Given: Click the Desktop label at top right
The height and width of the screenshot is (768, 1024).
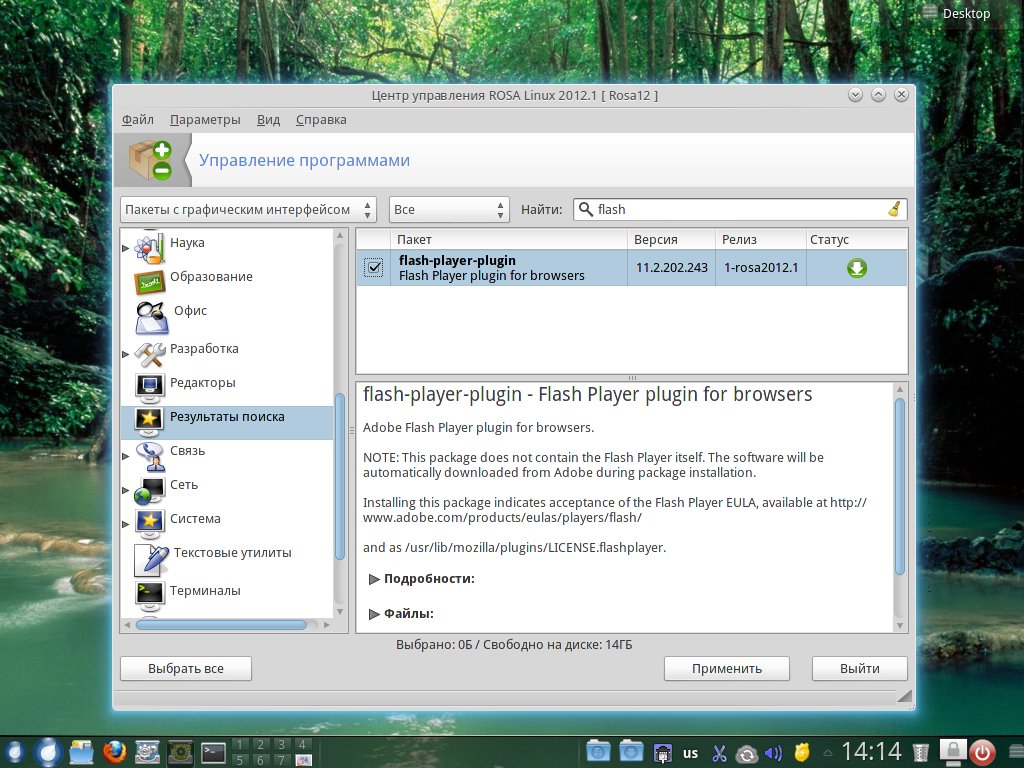Looking at the screenshot, I should [x=966, y=13].
